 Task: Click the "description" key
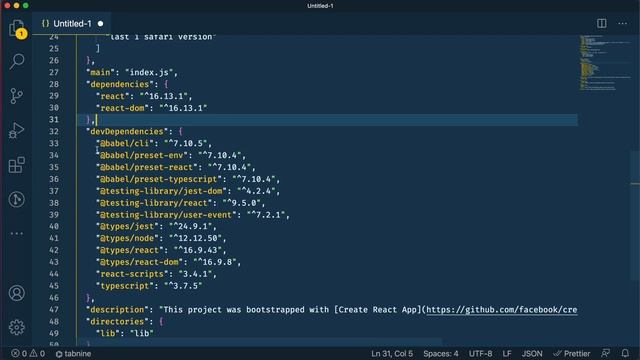click(x=117, y=309)
